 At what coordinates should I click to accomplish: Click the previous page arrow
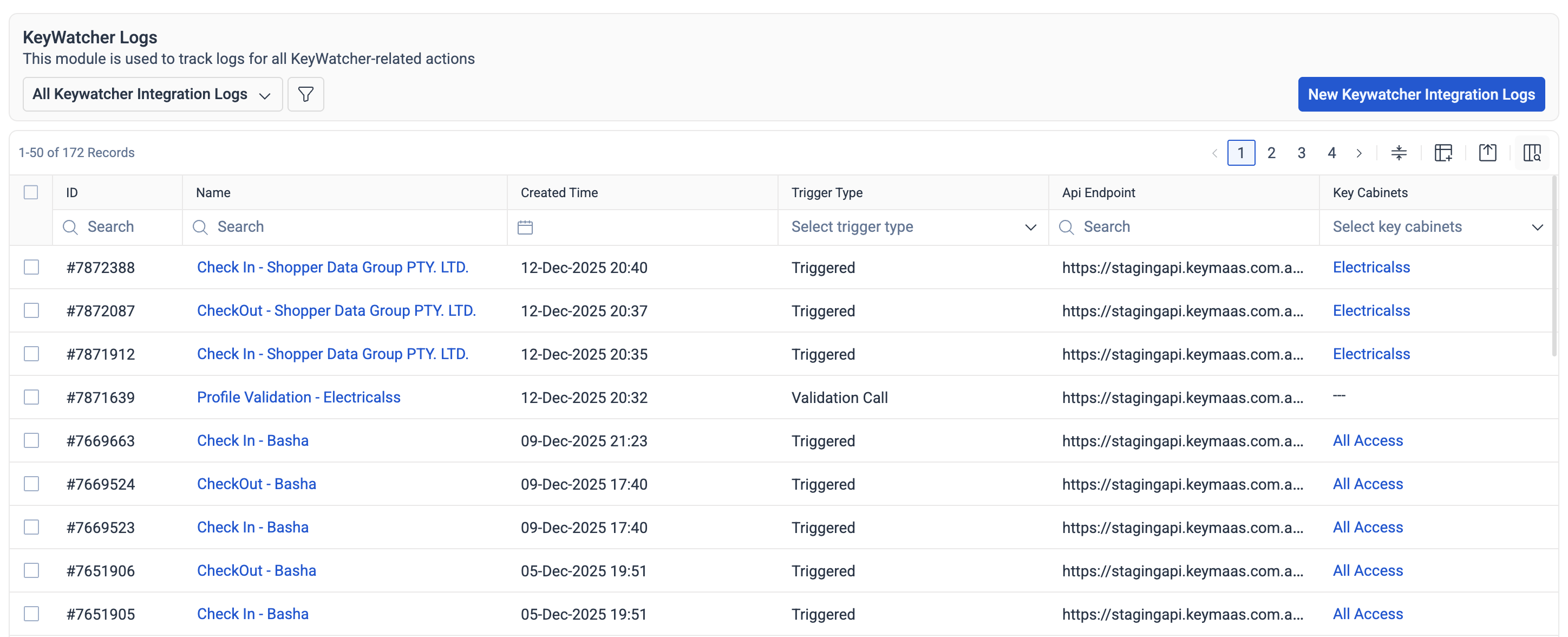1214,153
